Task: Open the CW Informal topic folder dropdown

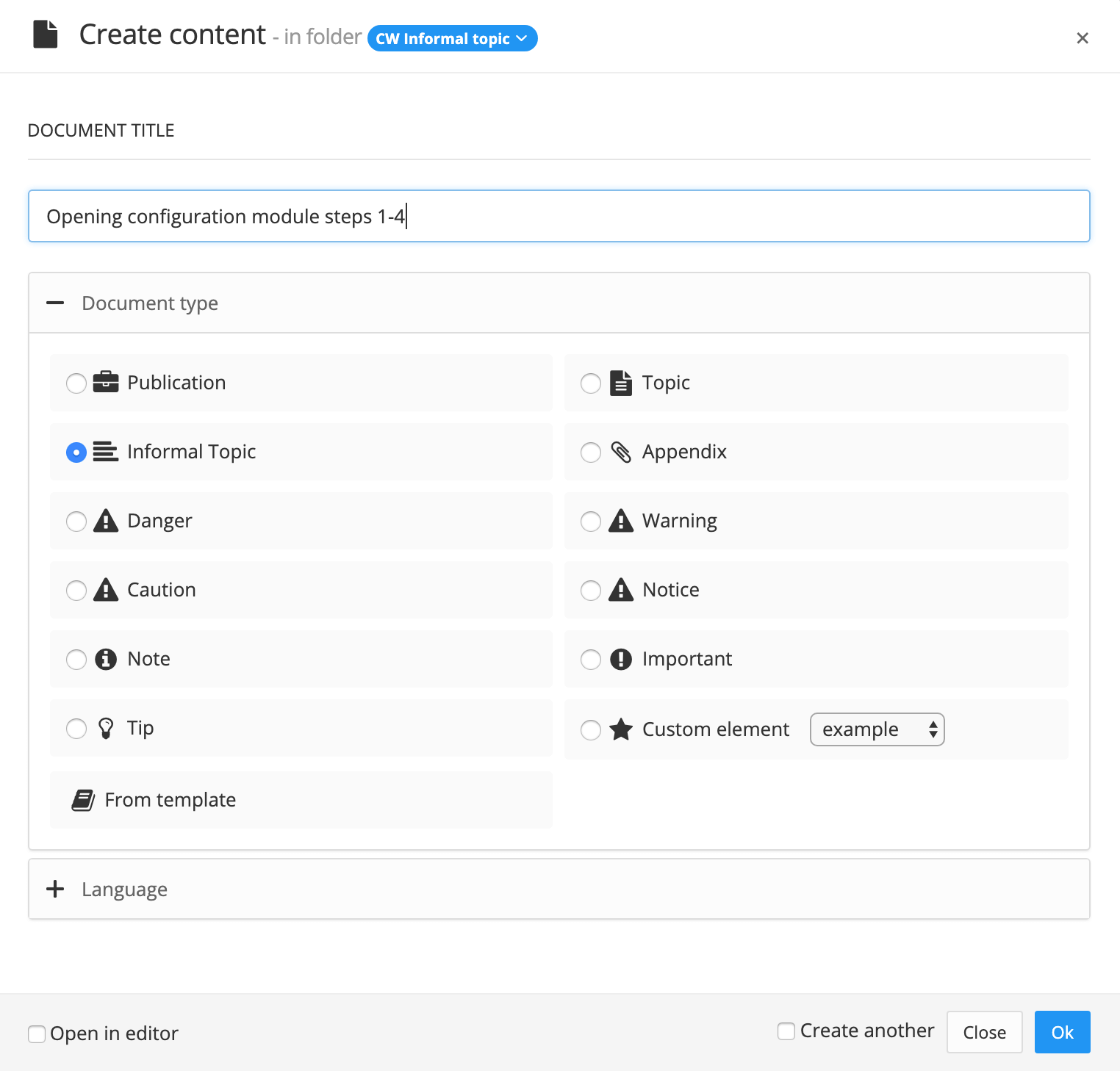Action: (452, 38)
